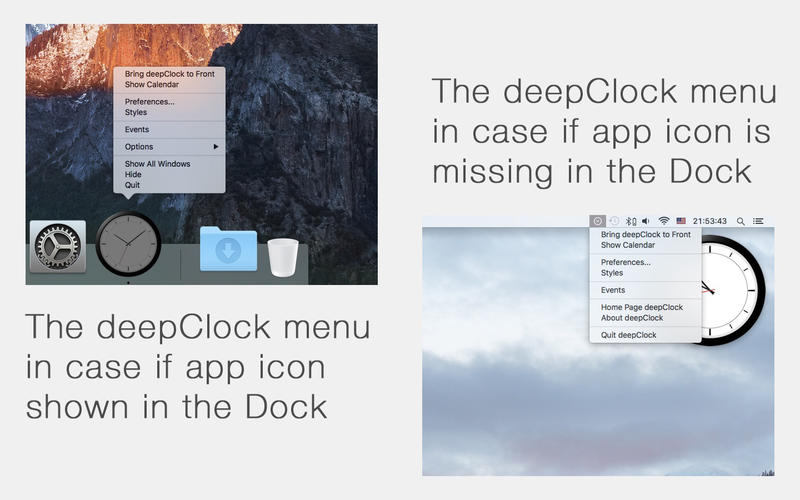Click deepClock icon in menu bar

(597, 221)
